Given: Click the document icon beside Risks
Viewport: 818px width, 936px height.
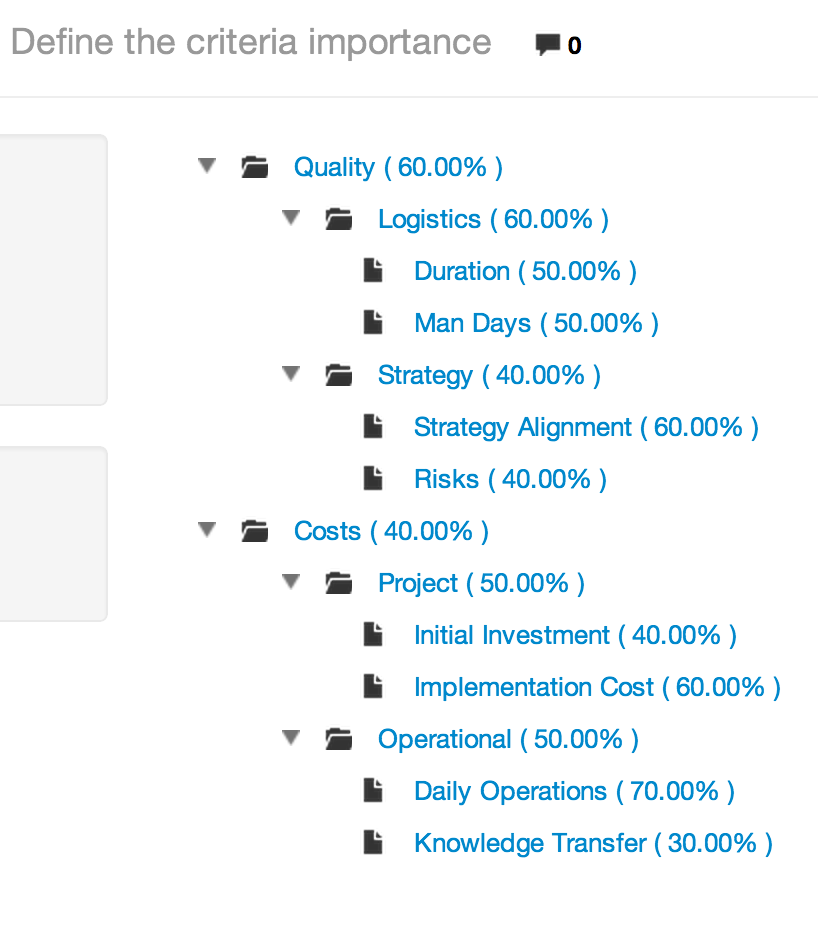Looking at the screenshot, I should (373, 478).
